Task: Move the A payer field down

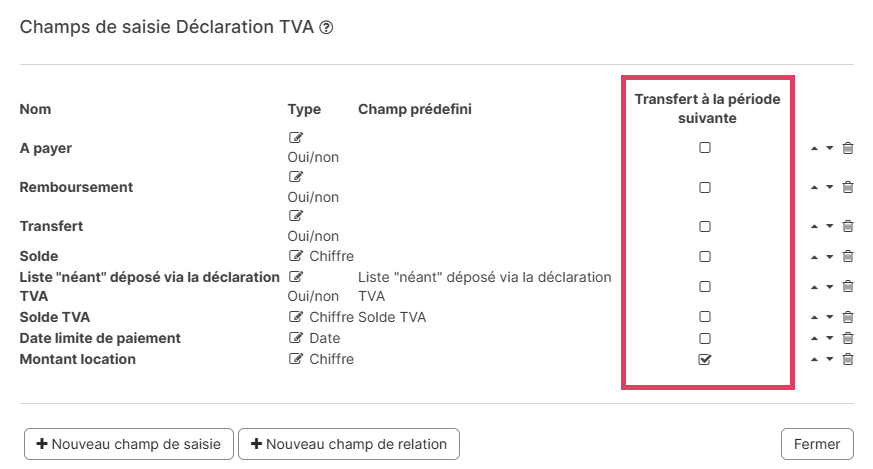Action: pos(830,148)
